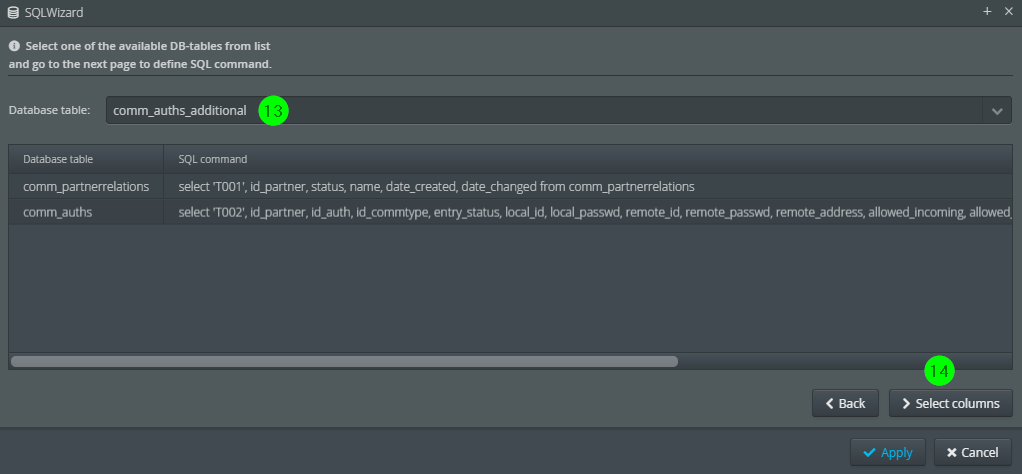Click the green marker numbered 13
Viewport: 1022px width, 474px height.
[274, 111]
